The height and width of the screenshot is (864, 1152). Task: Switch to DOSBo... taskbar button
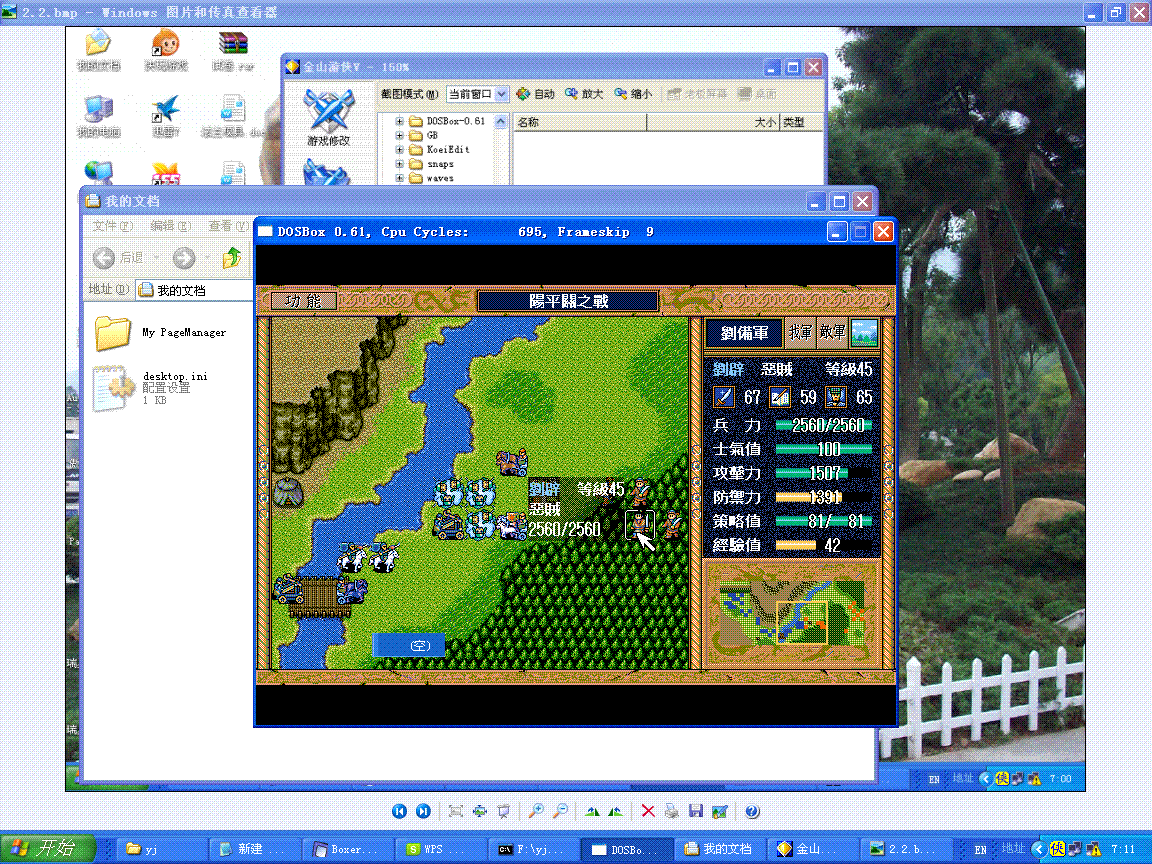click(627, 849)
